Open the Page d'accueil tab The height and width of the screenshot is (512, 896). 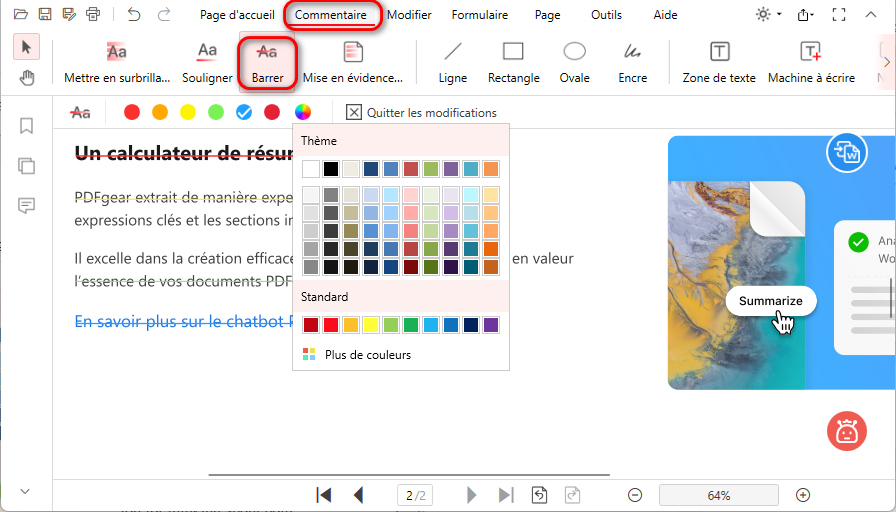coord(237,15)
